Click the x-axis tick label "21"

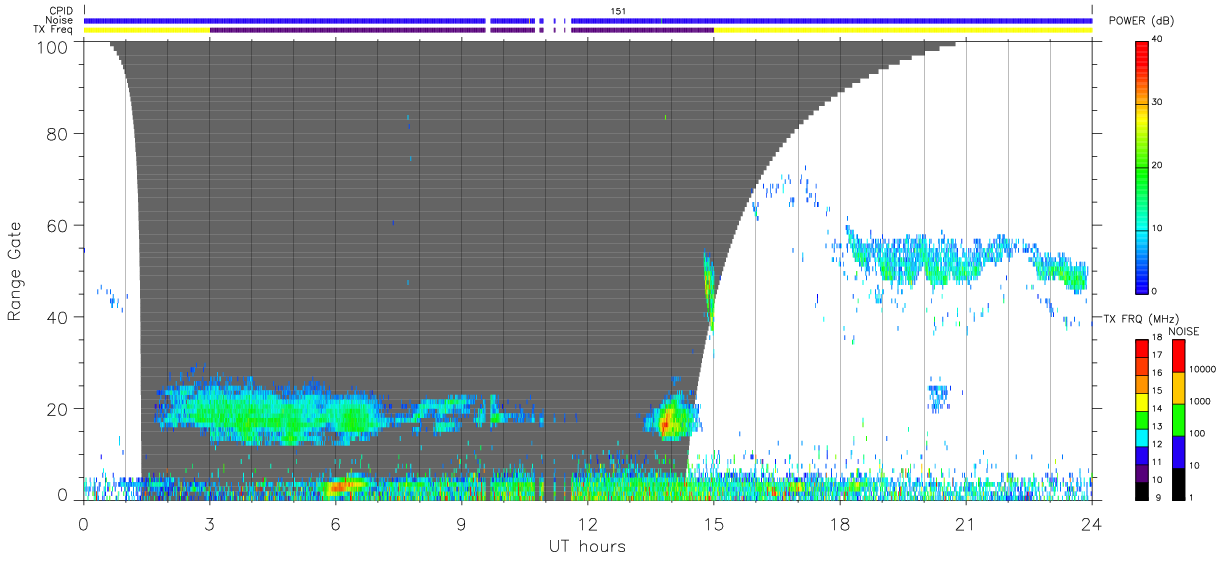coord(965,524)
